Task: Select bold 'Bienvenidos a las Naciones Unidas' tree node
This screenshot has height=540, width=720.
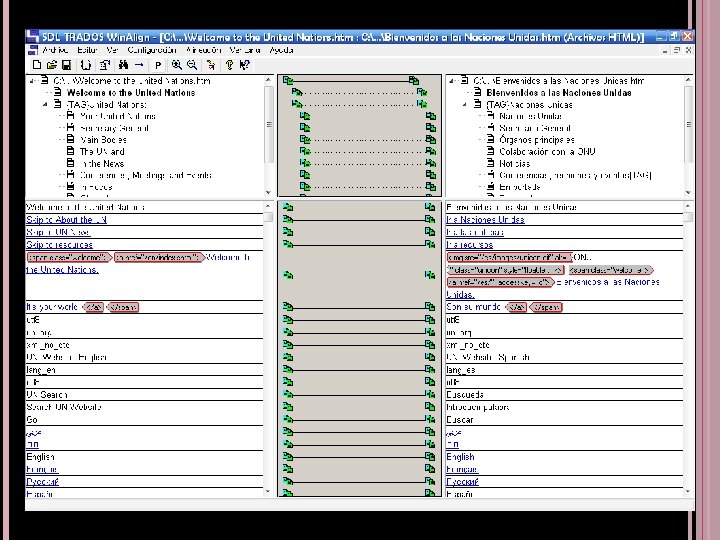Action: click(x=558, y=93)
